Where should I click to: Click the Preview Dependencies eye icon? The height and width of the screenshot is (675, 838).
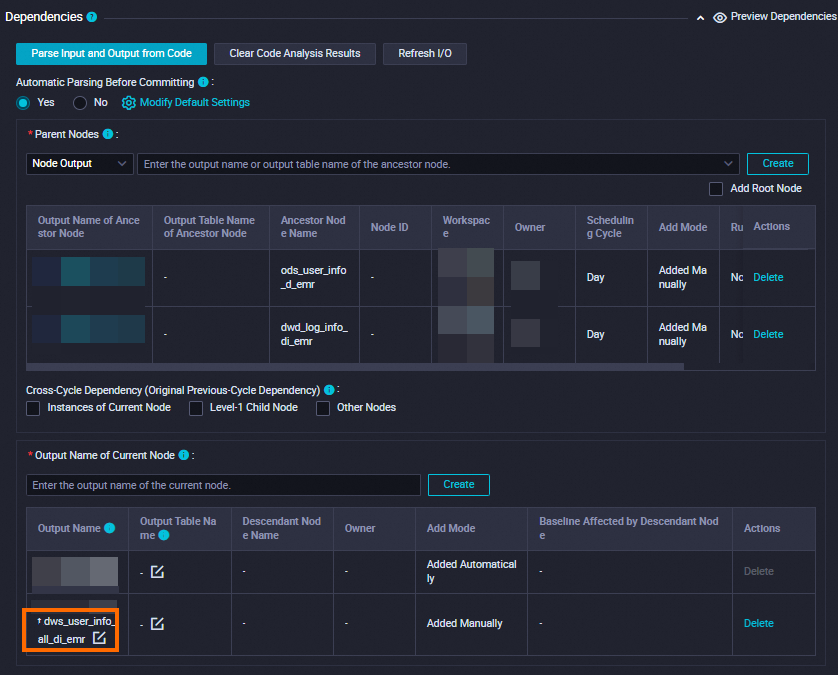(x=720, y=18)
